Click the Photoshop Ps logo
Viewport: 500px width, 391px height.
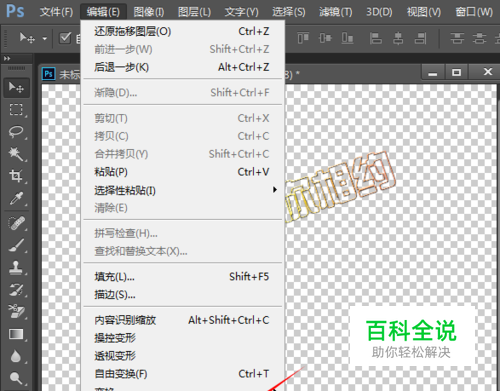pos(15,11)
